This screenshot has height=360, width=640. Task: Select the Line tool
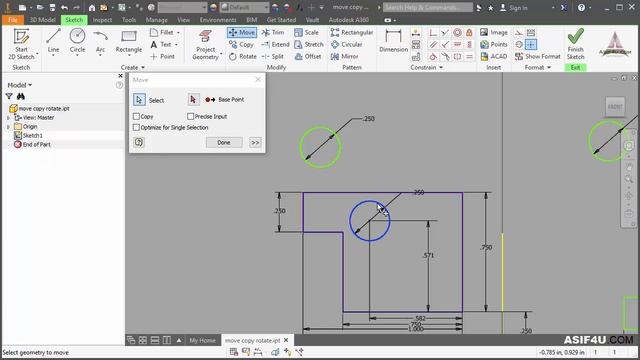(53, 41)
